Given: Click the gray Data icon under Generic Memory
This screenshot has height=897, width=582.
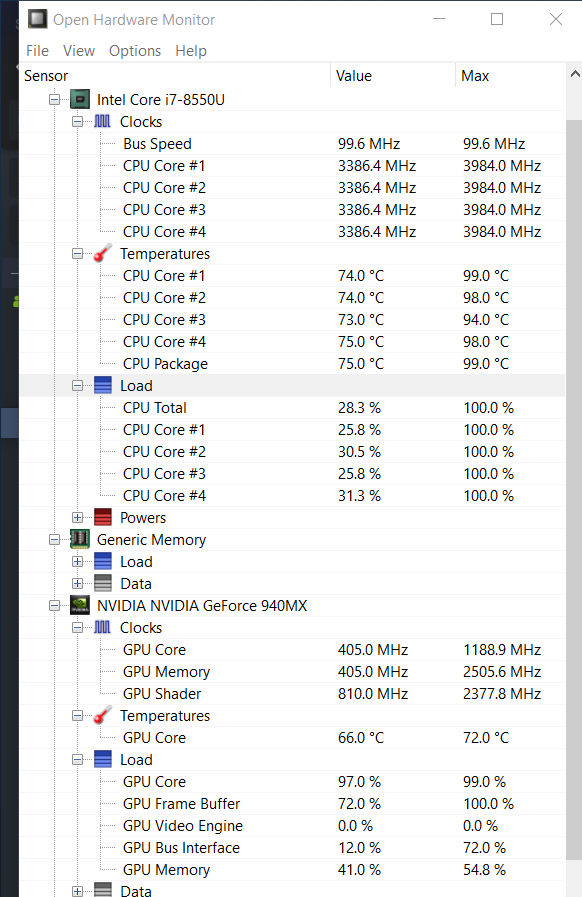Looking at the screenshot, I should 103,584.
